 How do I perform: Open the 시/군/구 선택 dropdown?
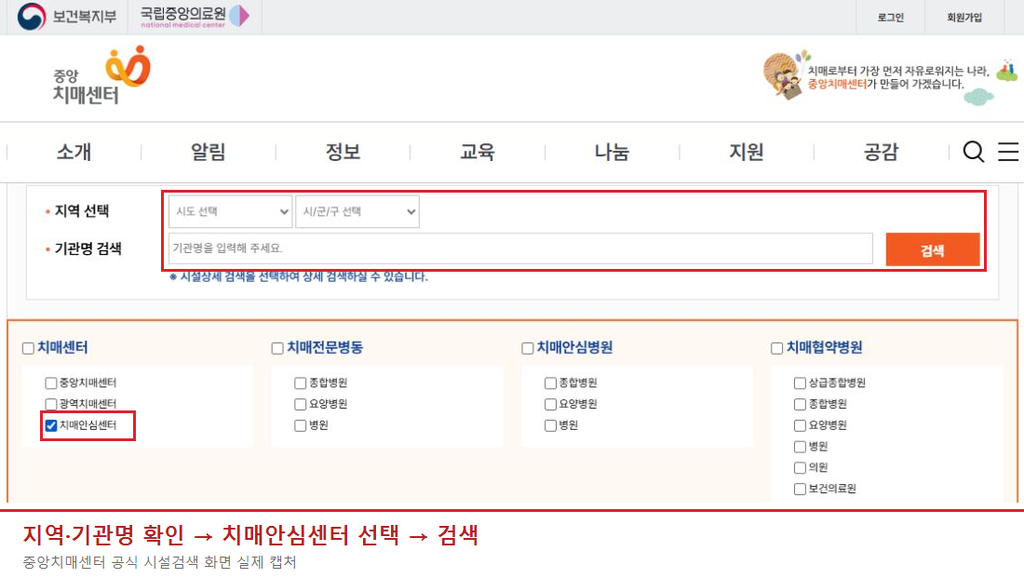(x=357, y=211)
